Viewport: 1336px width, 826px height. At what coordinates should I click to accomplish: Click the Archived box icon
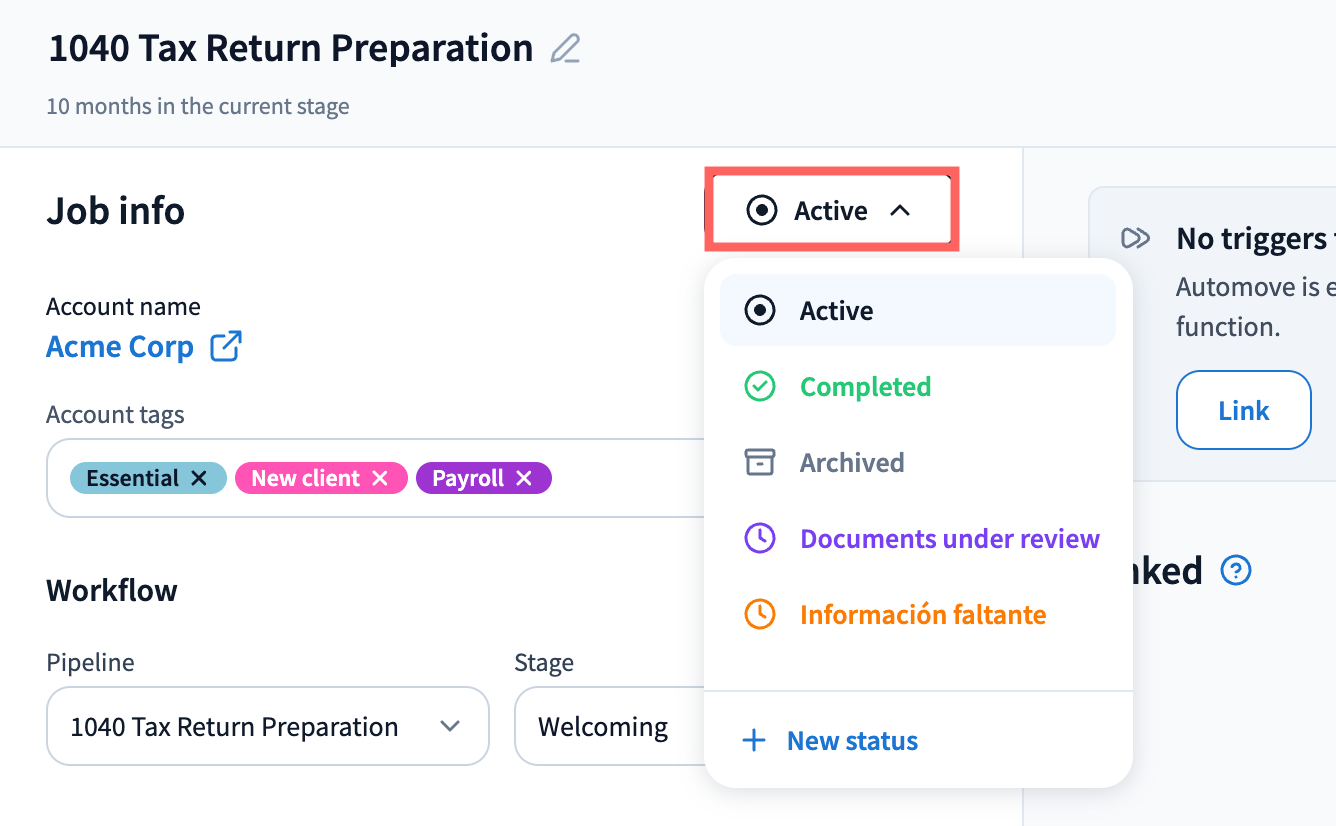pyautogui.click(x=760, y=463)
